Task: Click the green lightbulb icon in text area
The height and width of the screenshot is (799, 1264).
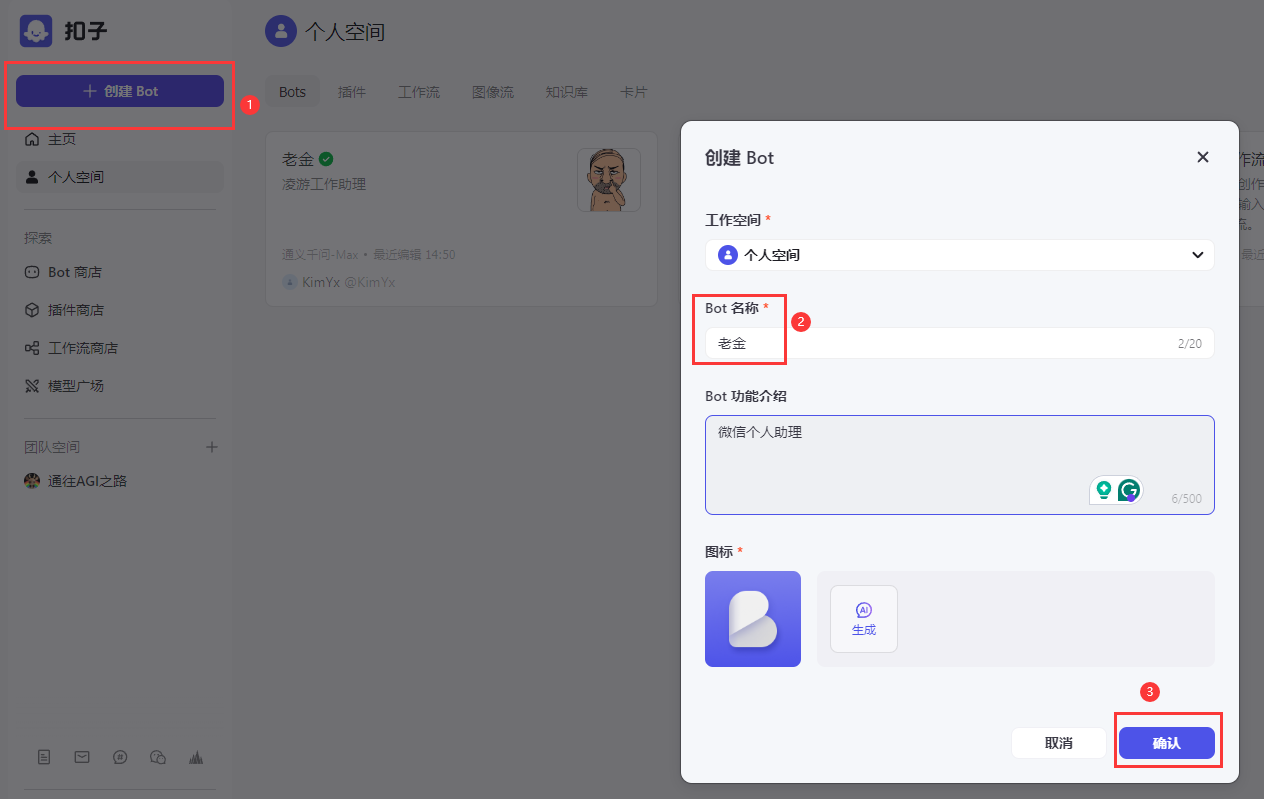Action: pos(1104,490)
